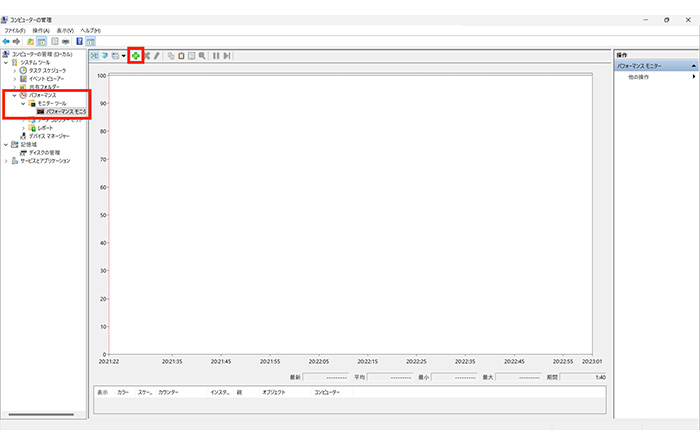Click the blue back arrow in main toolbar
Viewport: 700px width, 445px height.
pyautogui.click(x=6, y=41)
